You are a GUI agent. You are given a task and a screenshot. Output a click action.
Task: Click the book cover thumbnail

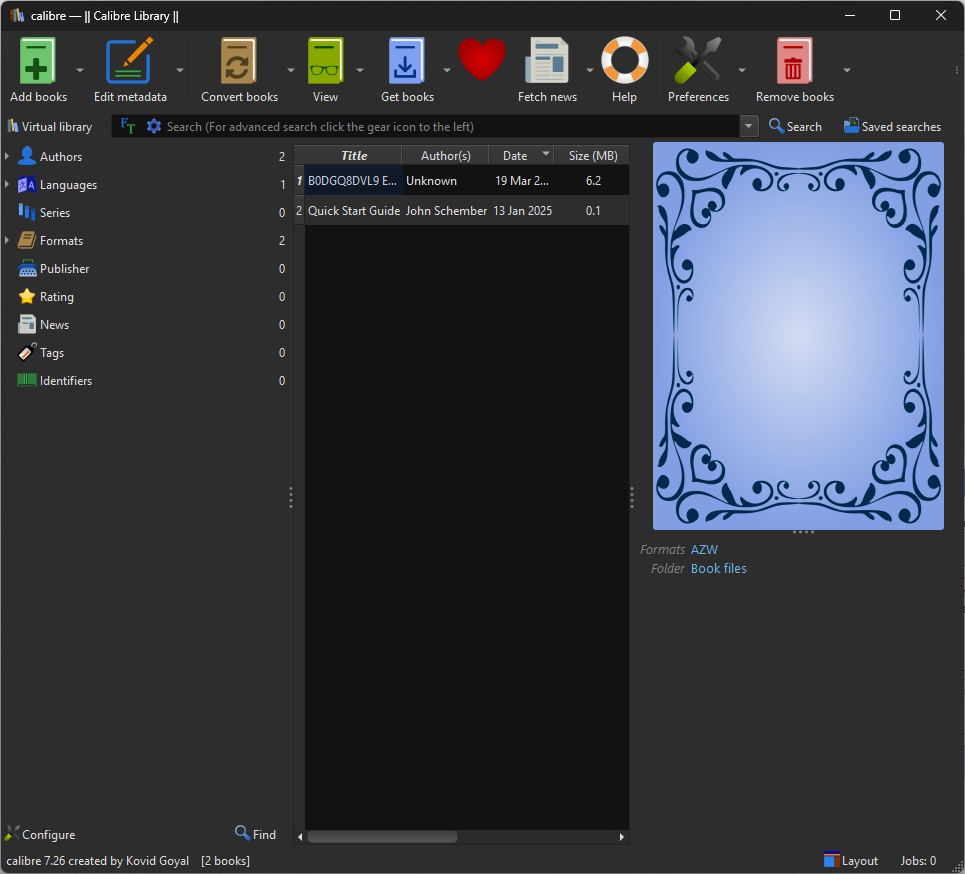coord(798,336)
